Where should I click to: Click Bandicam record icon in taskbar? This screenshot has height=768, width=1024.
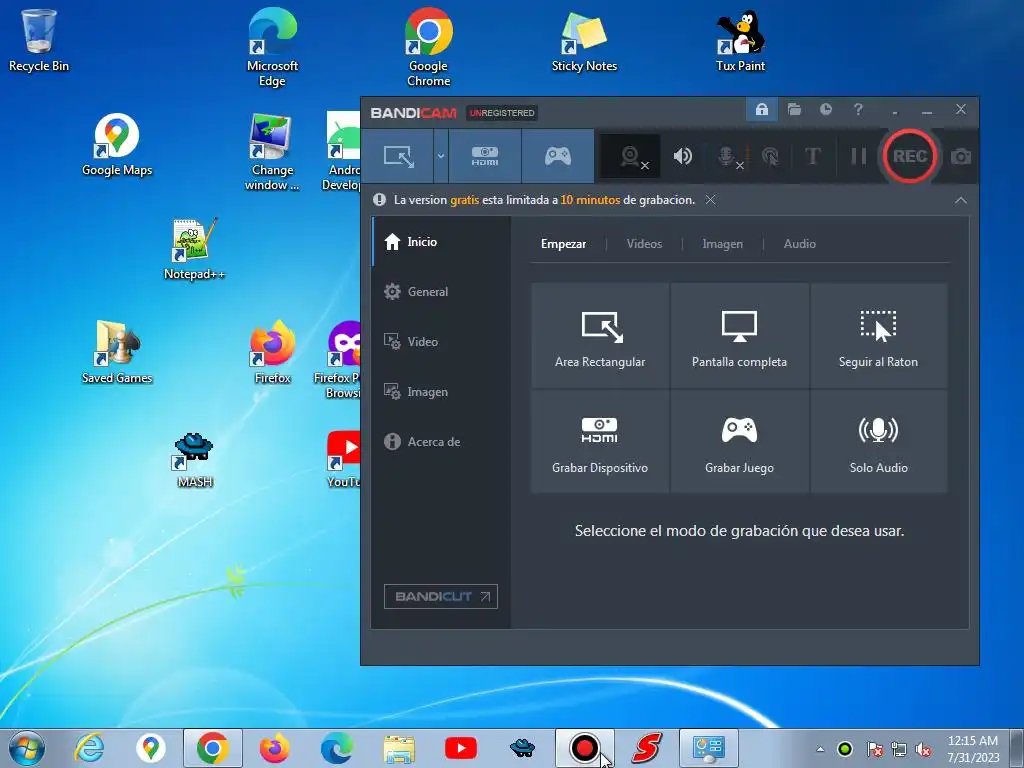click(x=584, y=748)
